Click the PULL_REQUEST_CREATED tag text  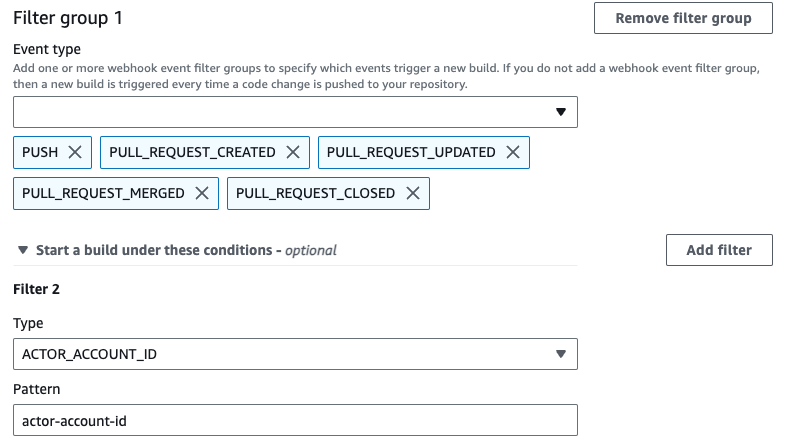(192, 152)
